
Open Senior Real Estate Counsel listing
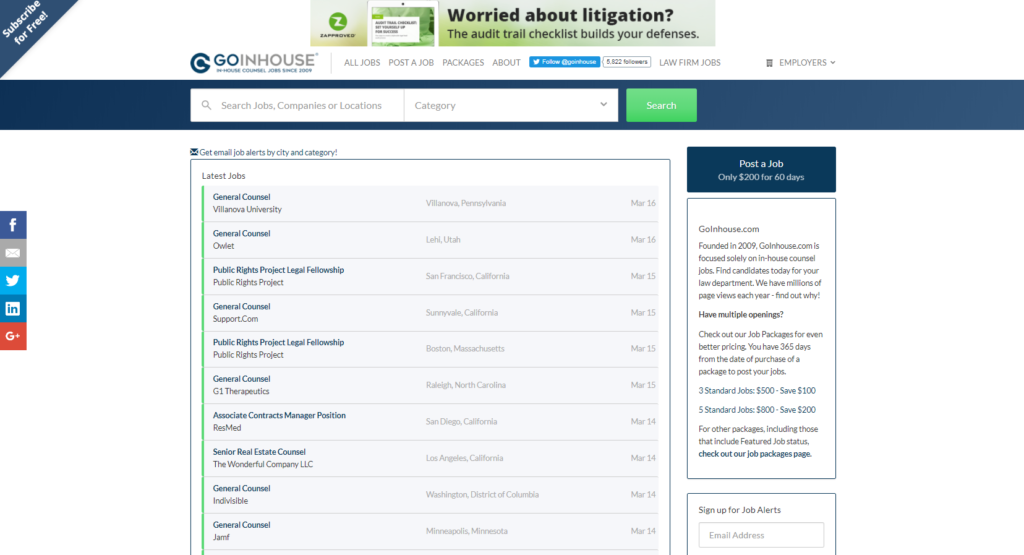(x=430, y=458)
